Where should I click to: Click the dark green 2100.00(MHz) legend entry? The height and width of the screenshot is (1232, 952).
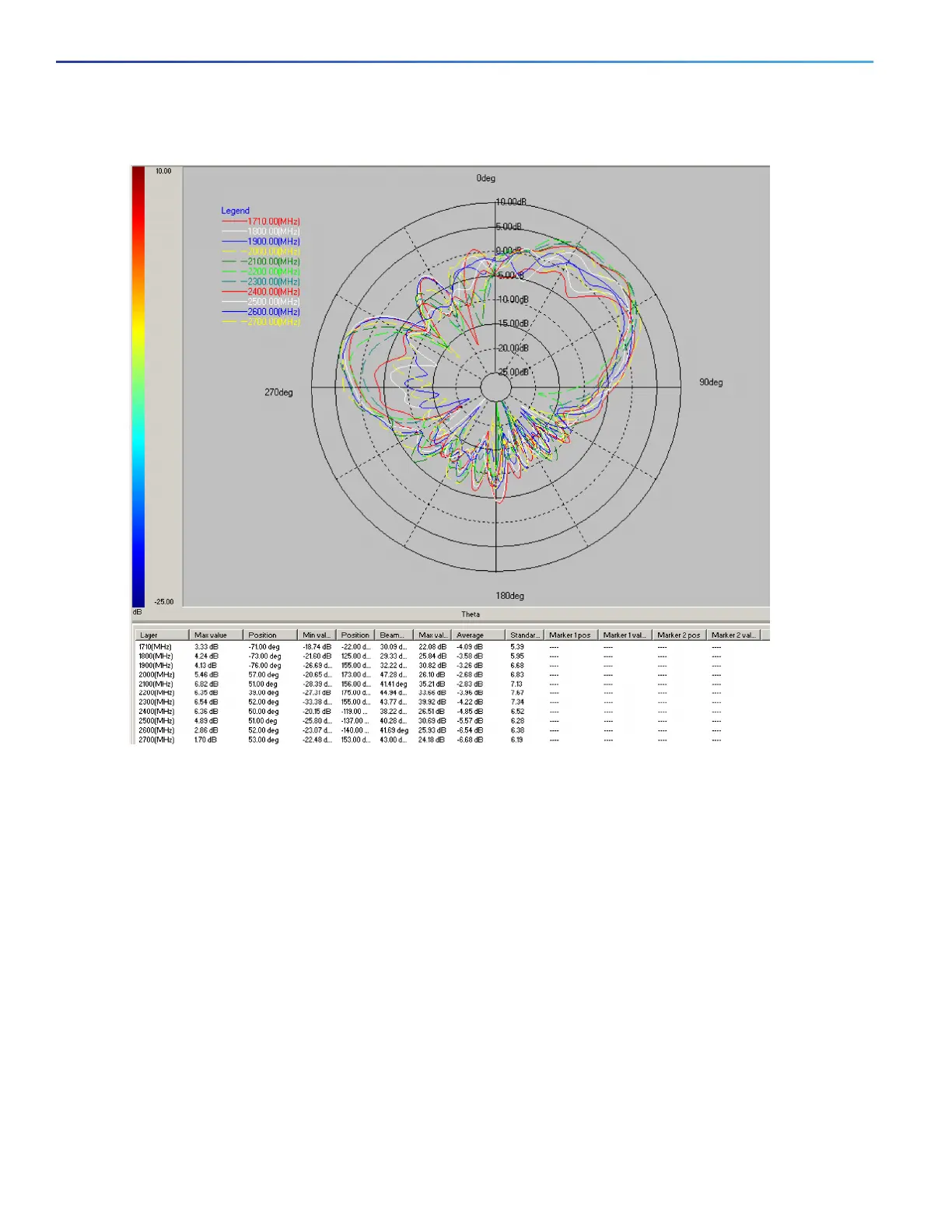pos(261,261)
